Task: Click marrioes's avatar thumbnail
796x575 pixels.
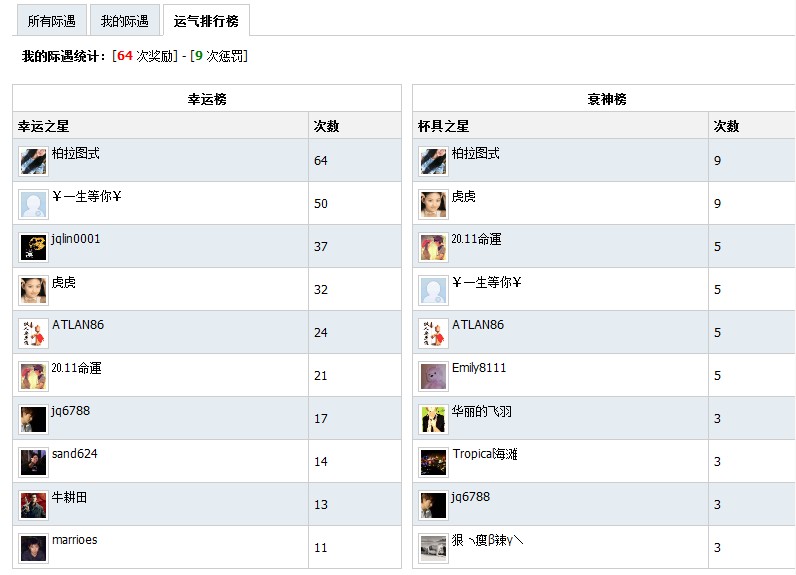Action: (33, 548)
